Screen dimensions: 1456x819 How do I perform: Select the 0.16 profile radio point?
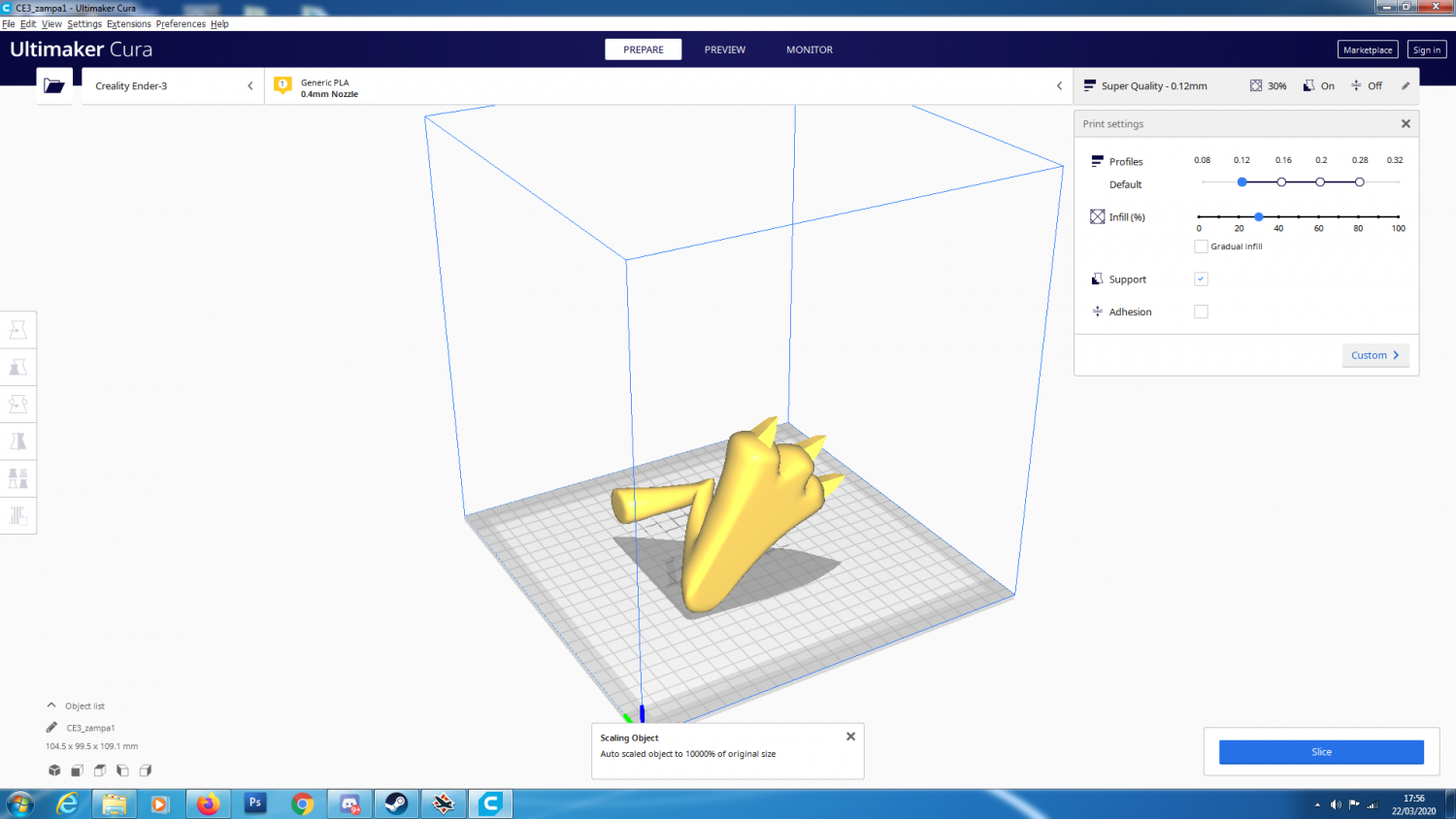1281,182
